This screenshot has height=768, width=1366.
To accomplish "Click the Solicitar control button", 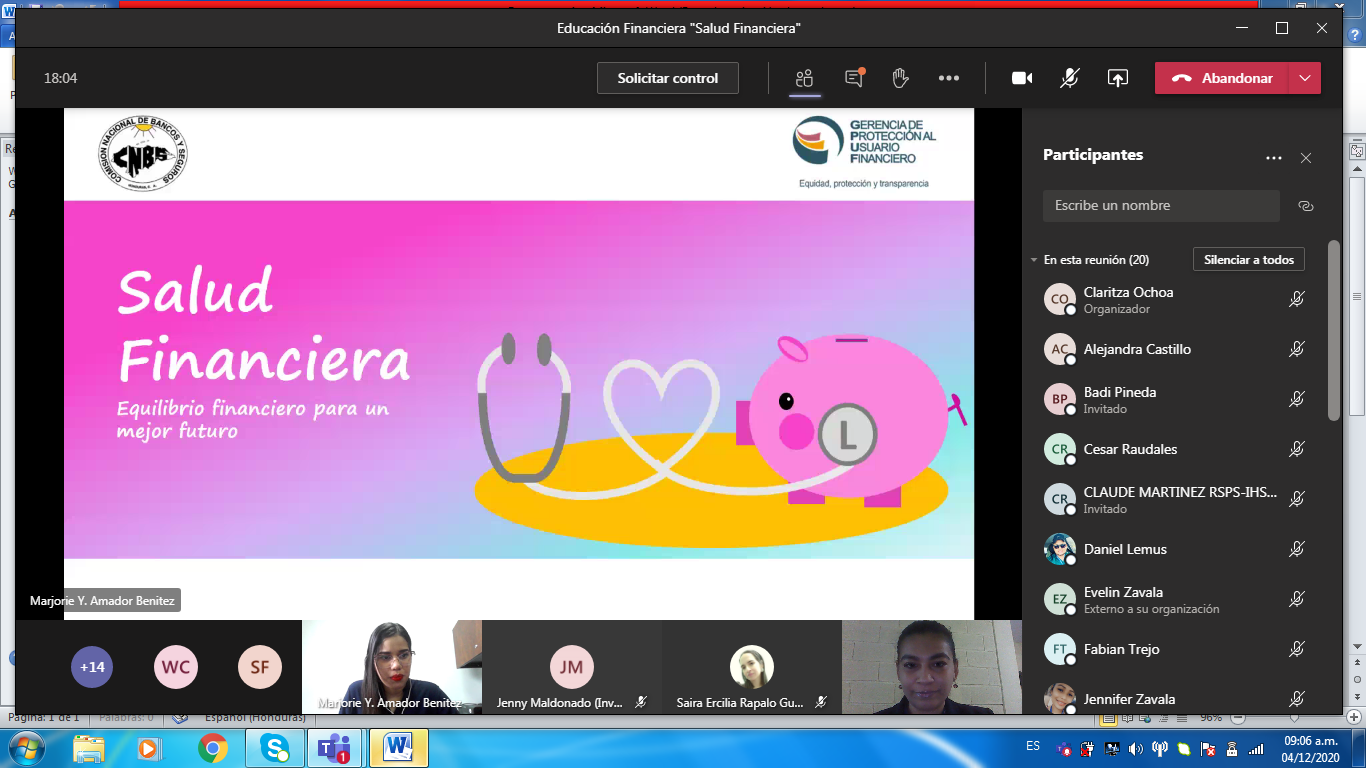I will [x=667, y=78].
